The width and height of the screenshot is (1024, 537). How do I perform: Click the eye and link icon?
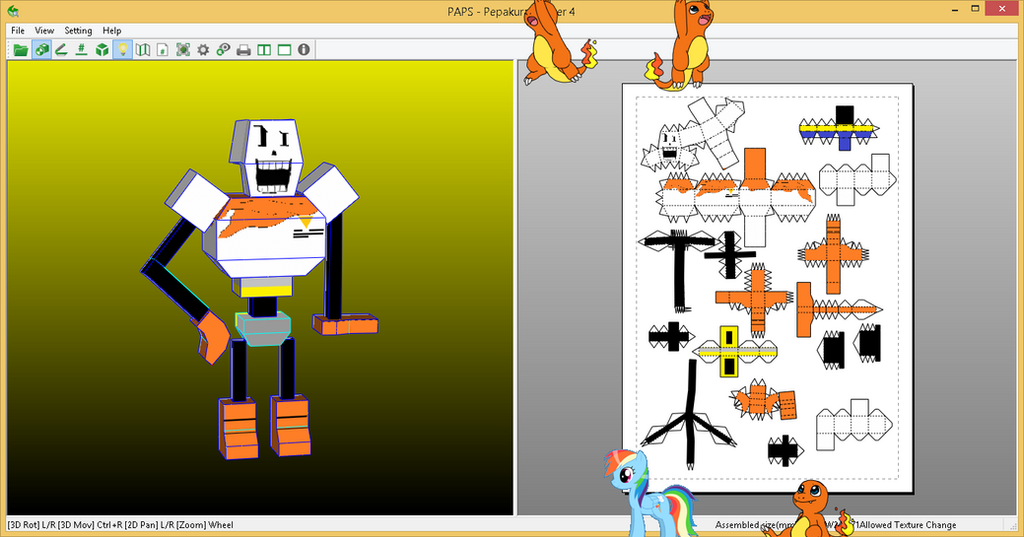[x=223, y=50]
